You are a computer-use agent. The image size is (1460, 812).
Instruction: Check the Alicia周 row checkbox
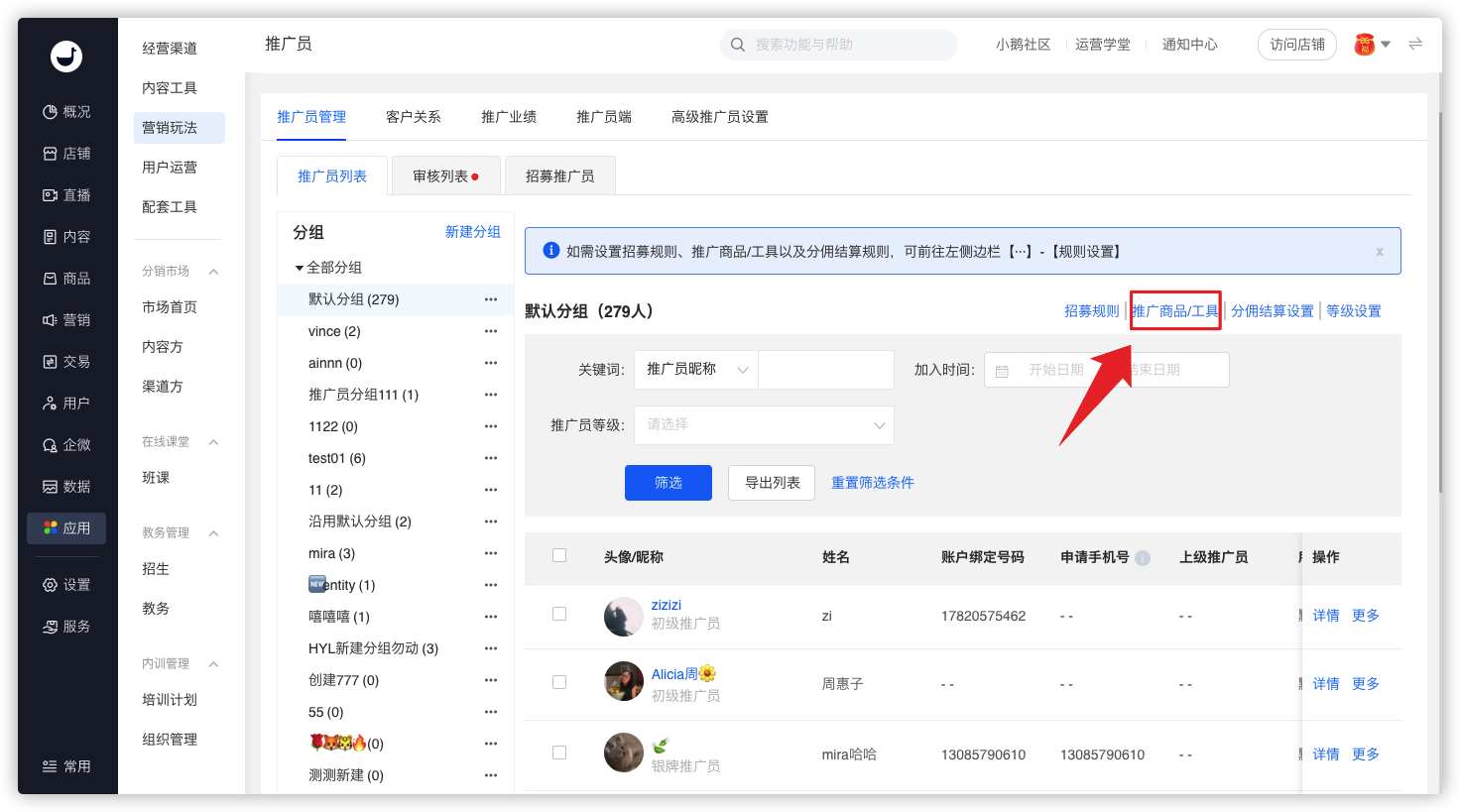coord(559,682)
